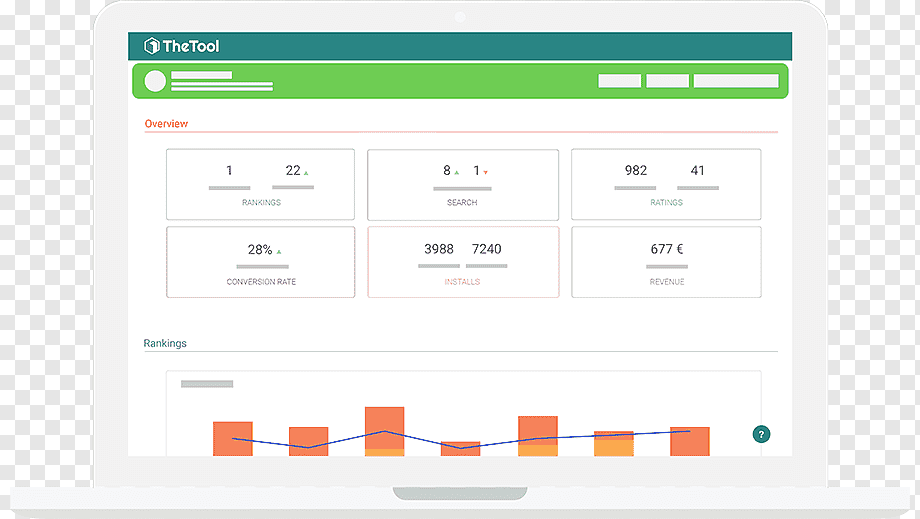The height and width of the screenshot is (519, 920).
Task: Open the Conversion Rate card
Action: 261,262
